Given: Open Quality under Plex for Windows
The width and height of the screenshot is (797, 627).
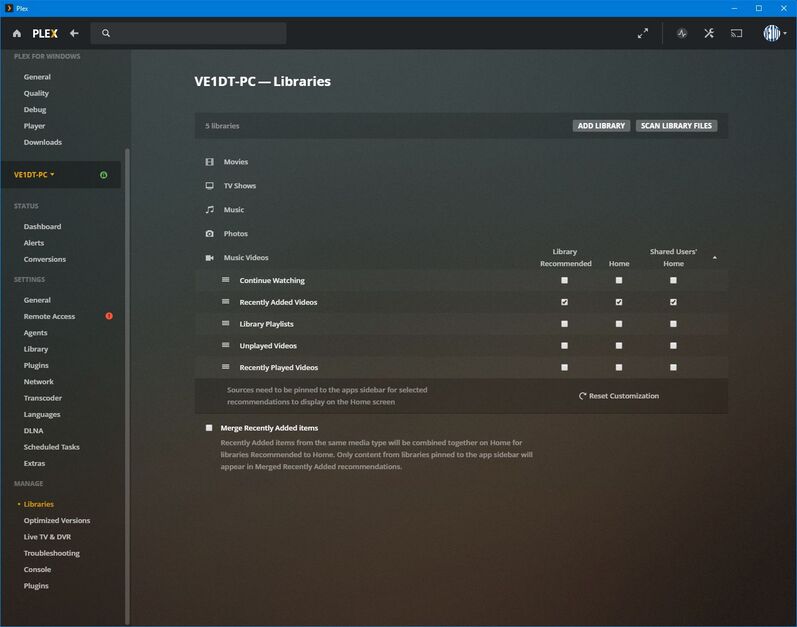Looking at the screenshot, I should tap(36, 93).
